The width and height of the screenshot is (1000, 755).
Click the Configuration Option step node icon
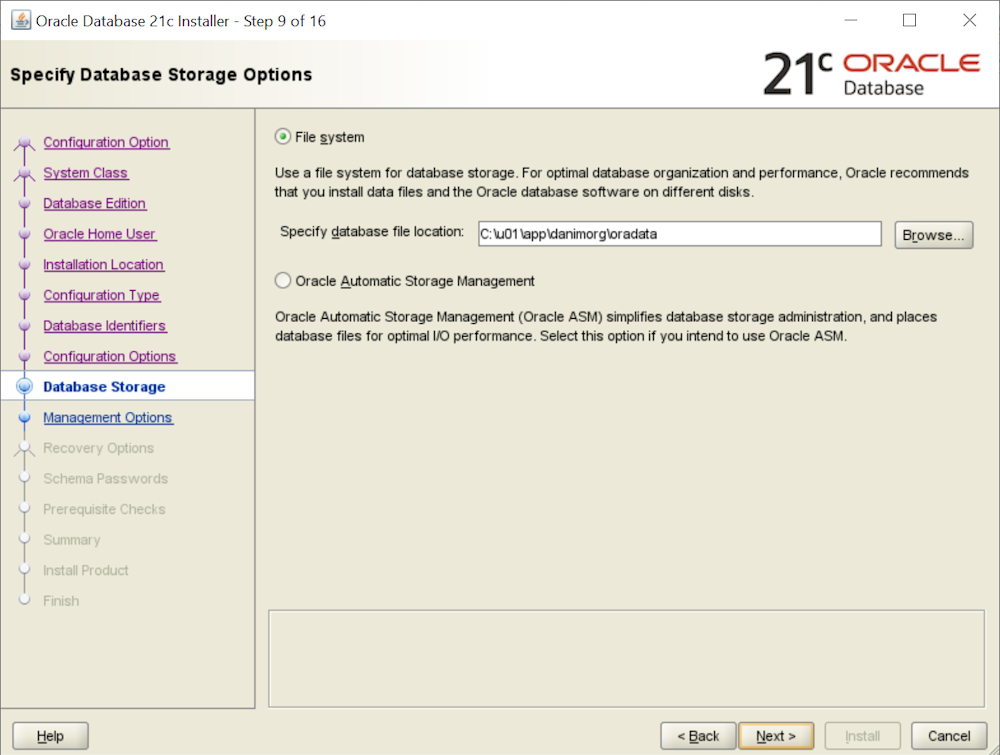pos(25,143)
